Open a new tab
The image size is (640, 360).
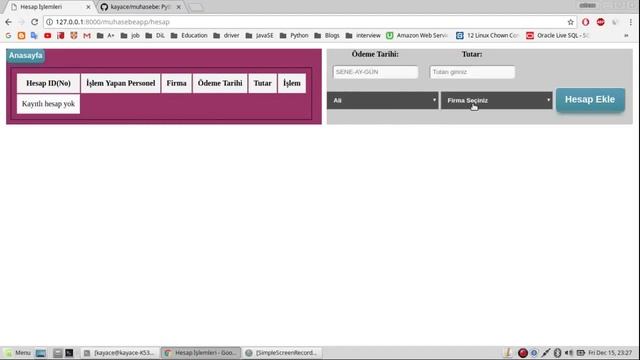(196, 7)
